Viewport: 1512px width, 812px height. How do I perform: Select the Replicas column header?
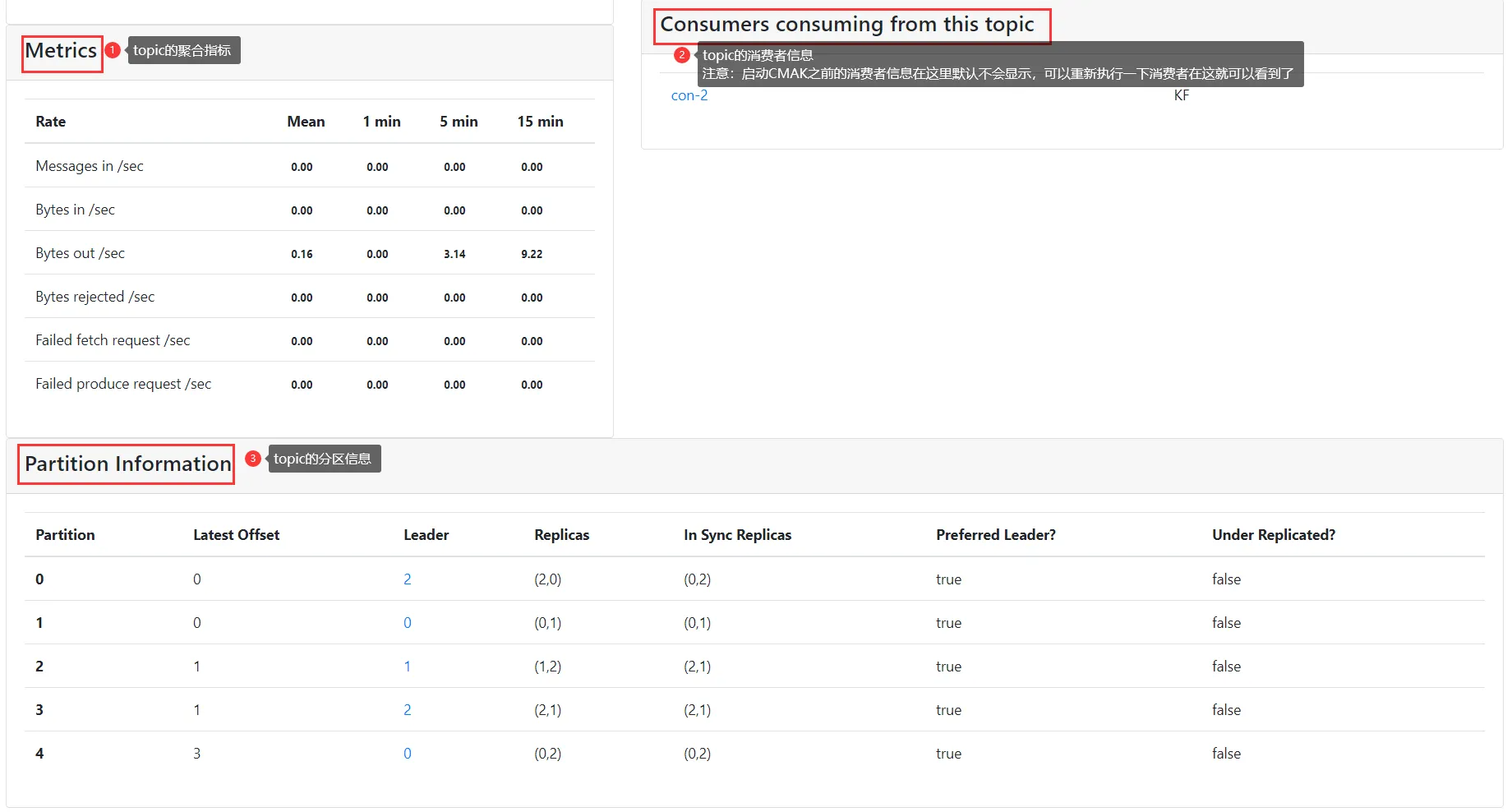(x=562, y=535)
